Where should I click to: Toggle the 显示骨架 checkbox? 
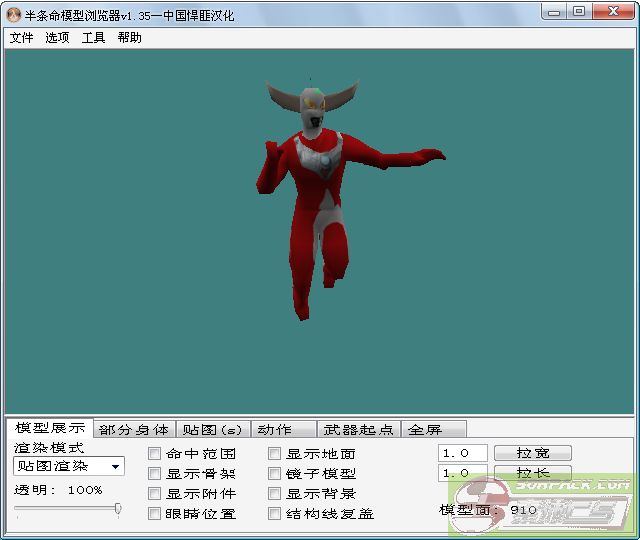click(155, 474)
